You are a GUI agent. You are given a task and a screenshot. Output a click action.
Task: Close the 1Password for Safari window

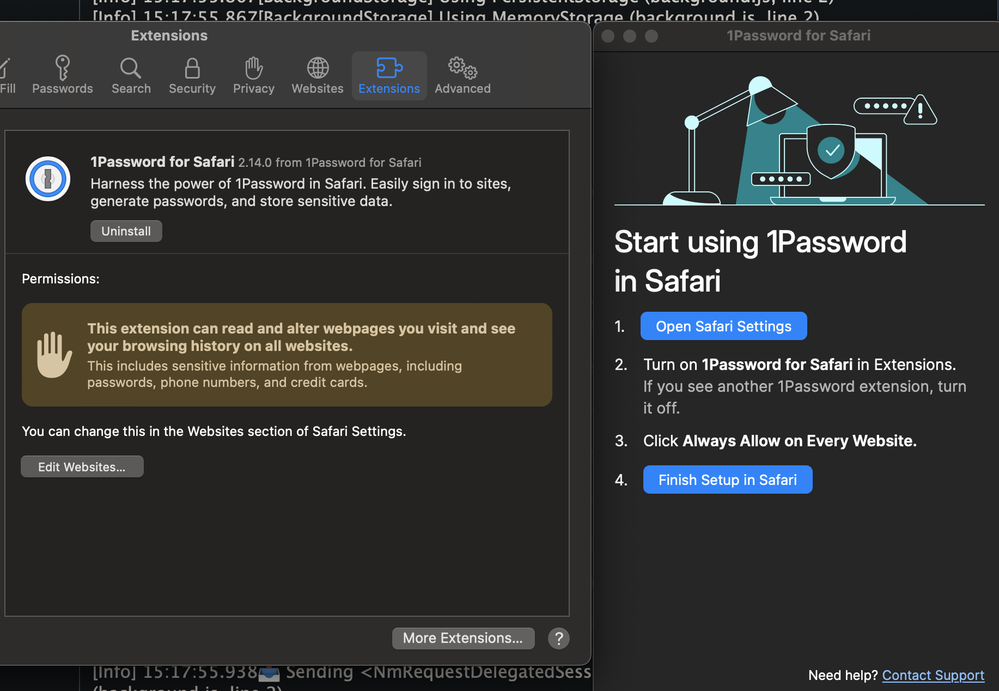[606, 36]
